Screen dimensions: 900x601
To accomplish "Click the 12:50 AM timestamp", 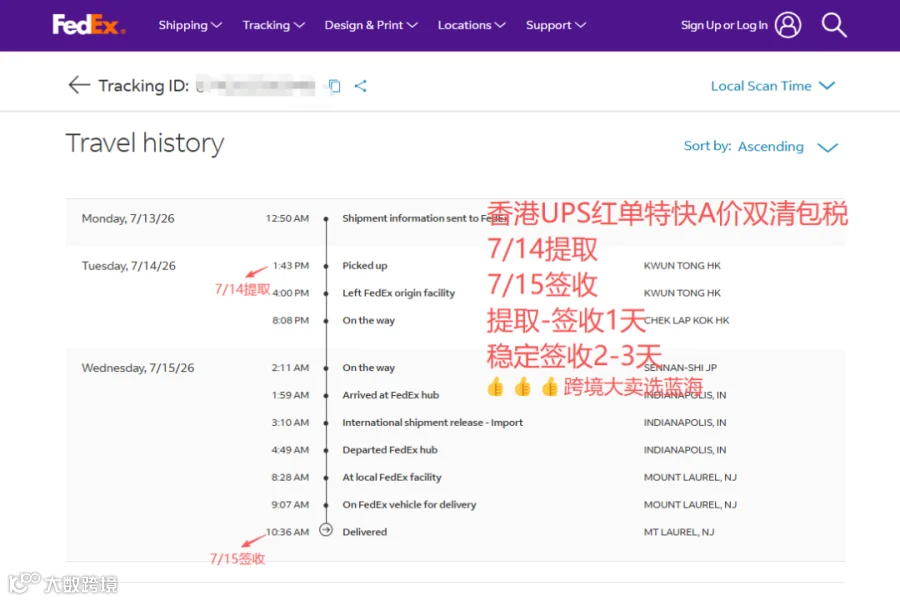I will (287, 219).
